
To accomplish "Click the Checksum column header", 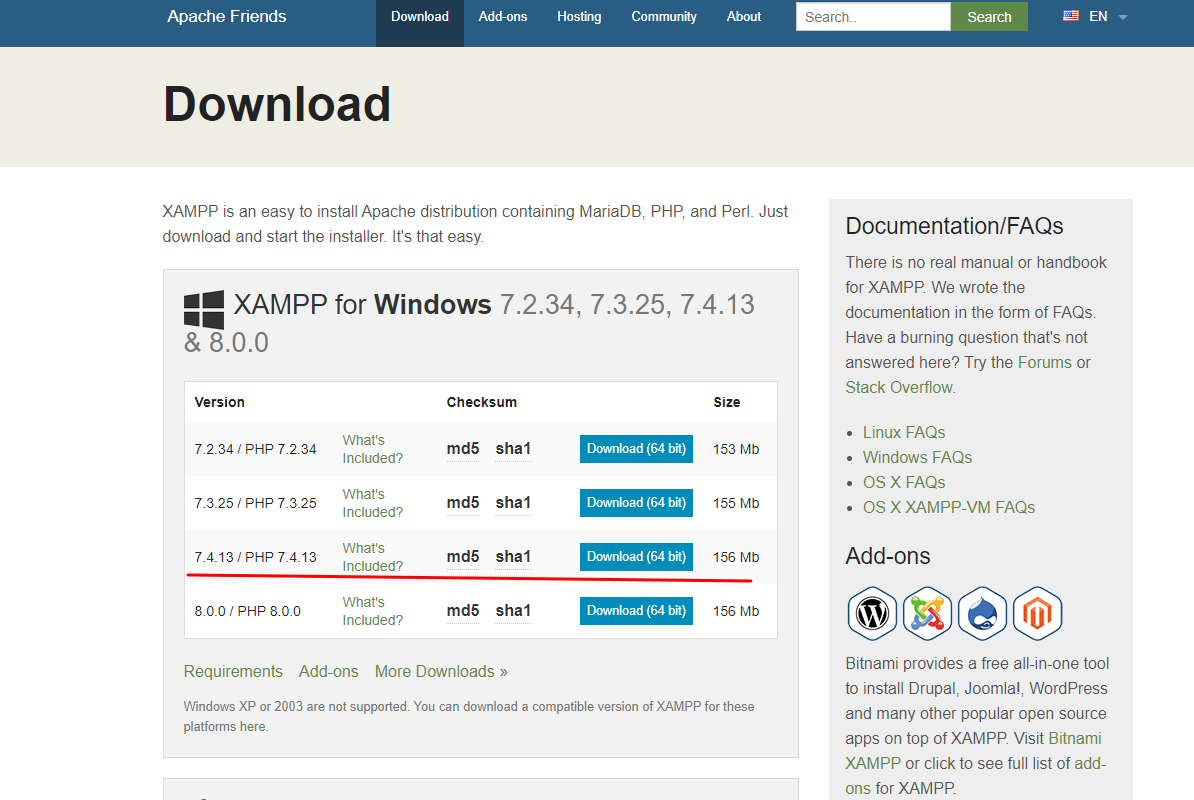I will 481,402.
